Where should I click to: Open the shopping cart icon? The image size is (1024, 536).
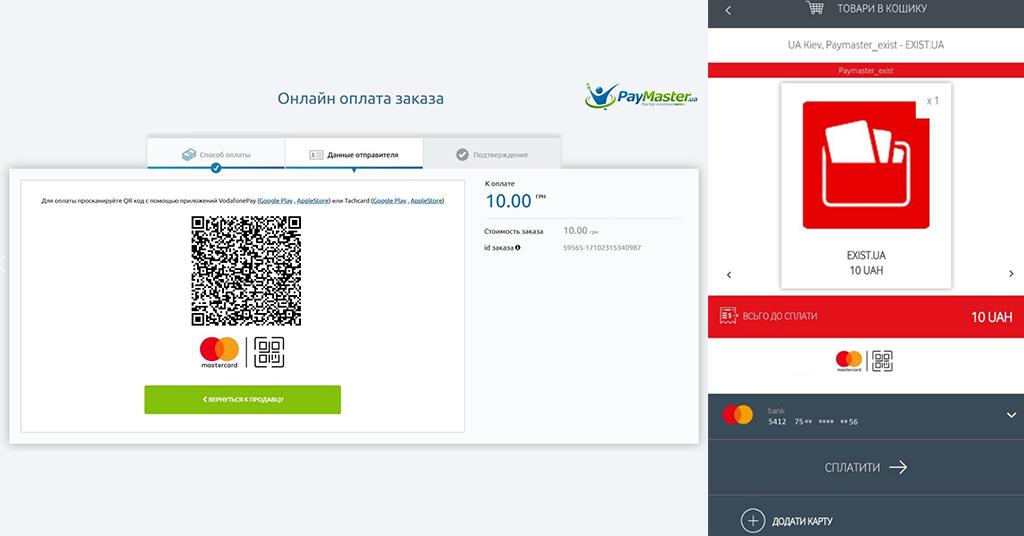[814, 8]
